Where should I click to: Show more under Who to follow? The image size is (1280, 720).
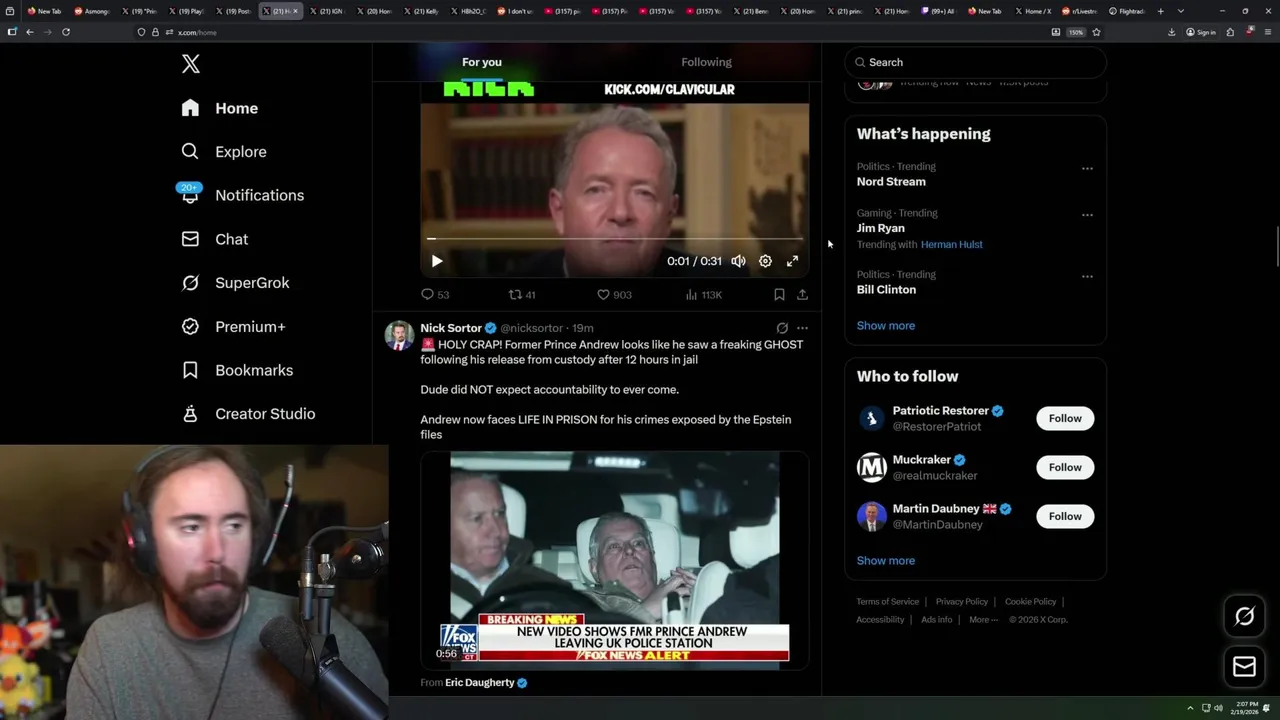click(x=886, y=561)
